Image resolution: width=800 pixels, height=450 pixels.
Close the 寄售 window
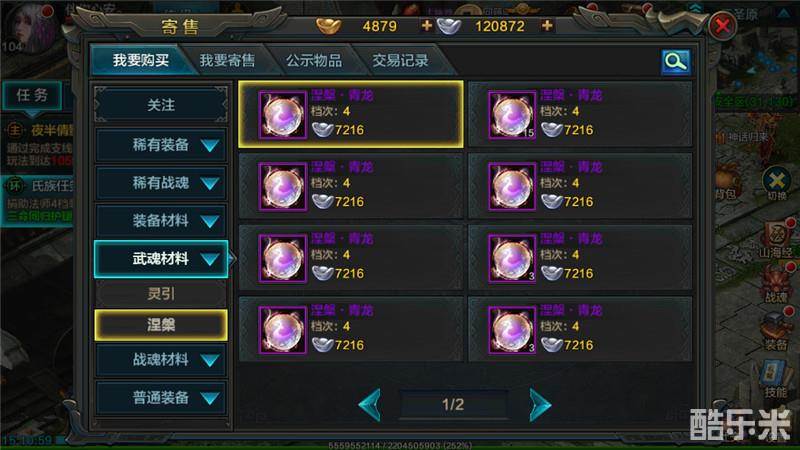point(722,26)
